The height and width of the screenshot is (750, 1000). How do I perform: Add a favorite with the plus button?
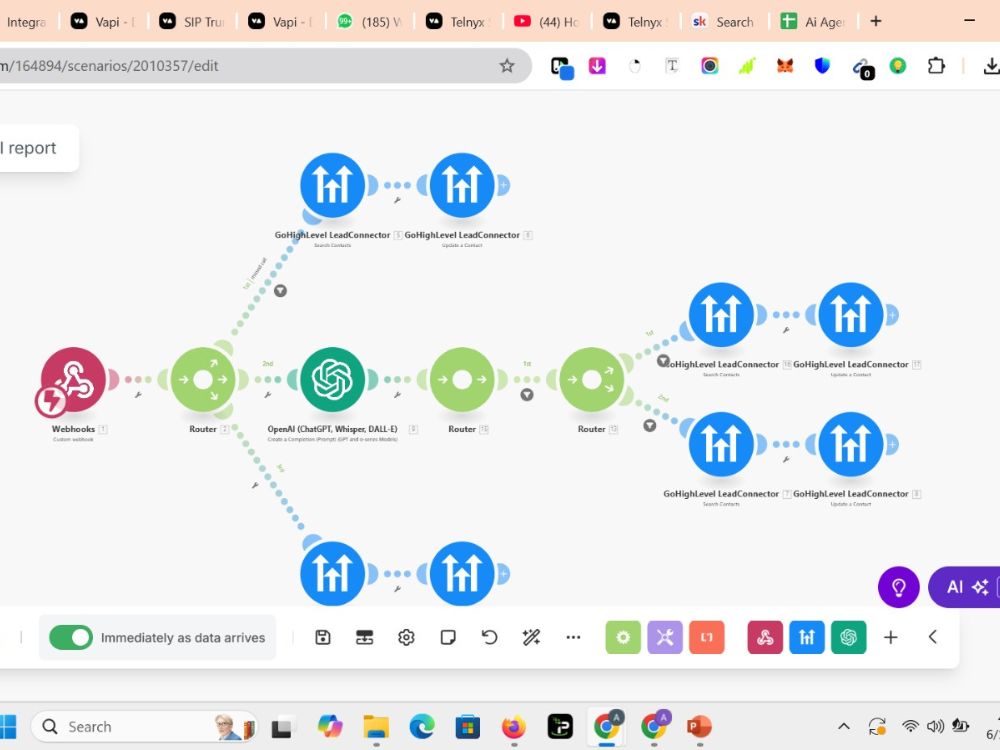pyautogui.click(x=890, y=637)
